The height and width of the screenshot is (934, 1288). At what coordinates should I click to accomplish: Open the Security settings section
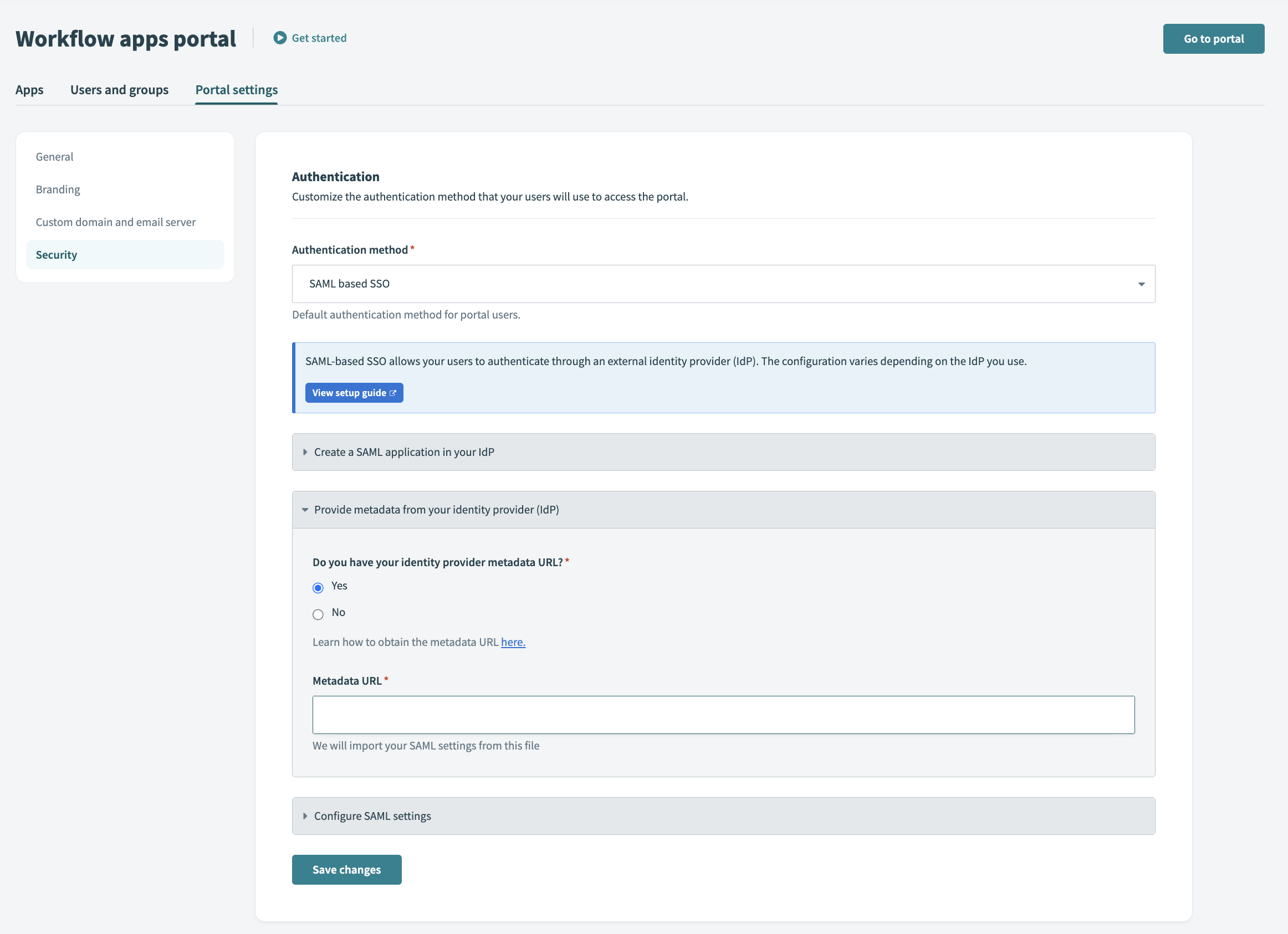(x=56, y=254)
